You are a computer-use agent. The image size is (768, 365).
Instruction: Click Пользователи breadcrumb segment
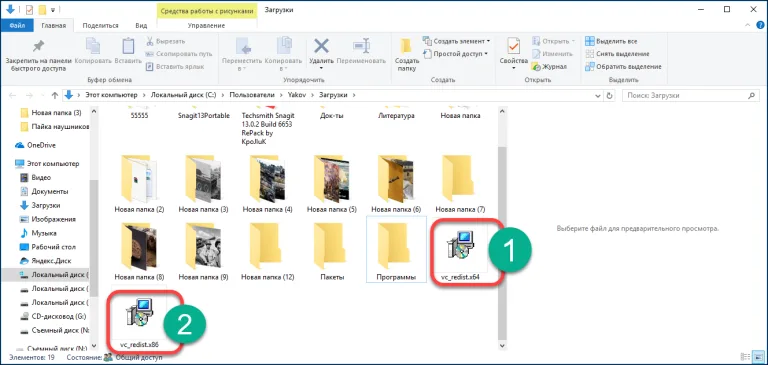[x=252, y=96]
